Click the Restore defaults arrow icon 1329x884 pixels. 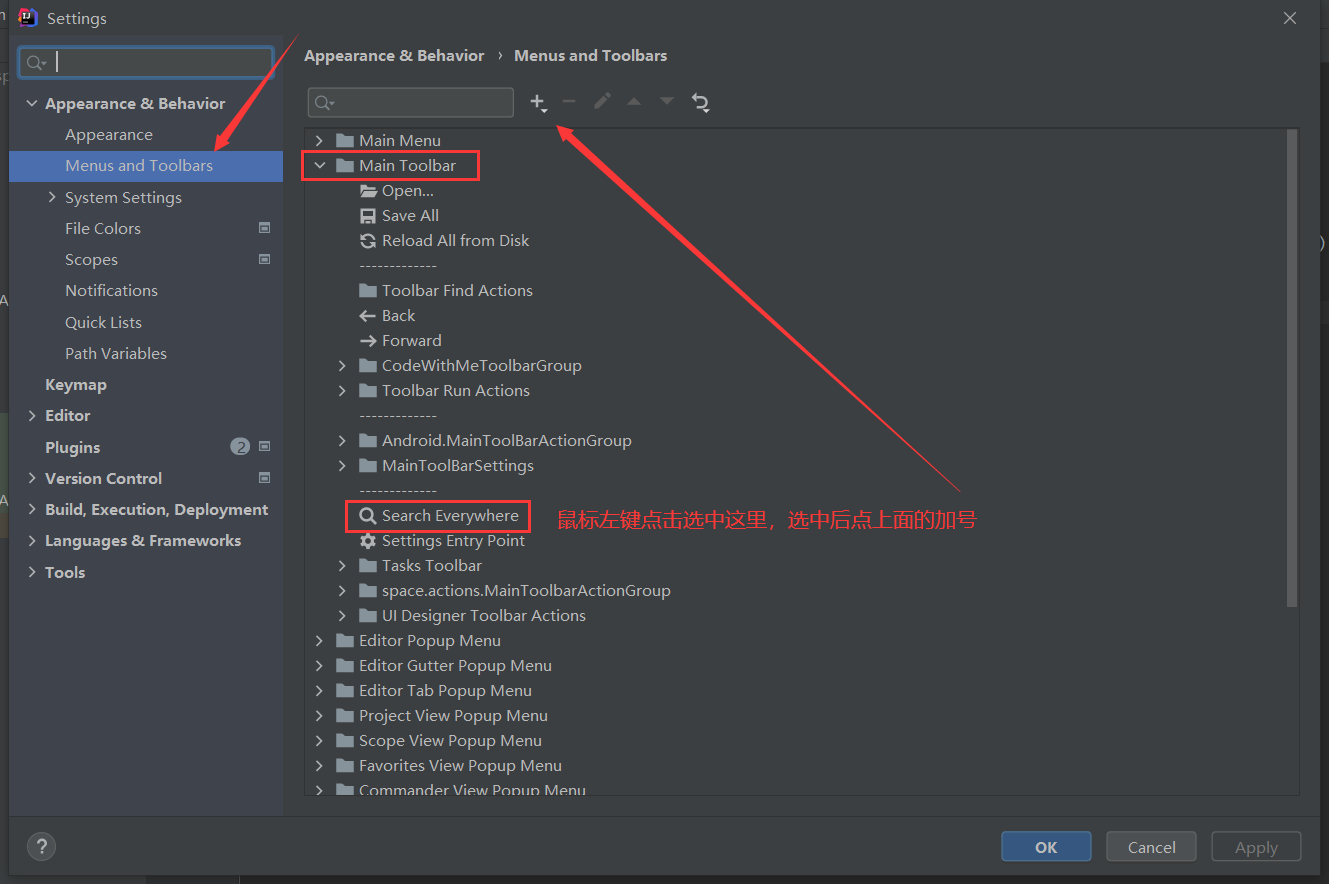[x=700, y=102]
